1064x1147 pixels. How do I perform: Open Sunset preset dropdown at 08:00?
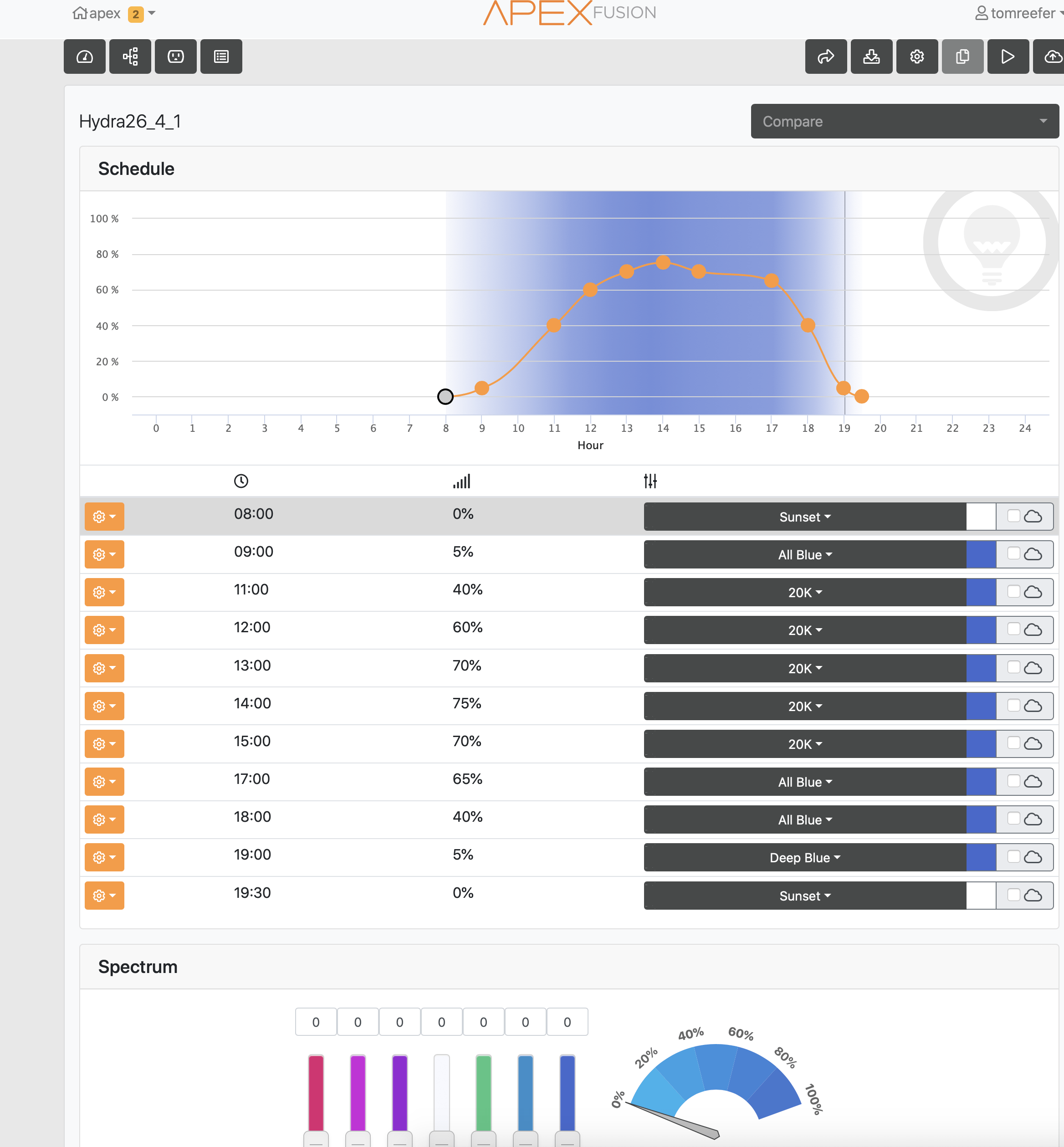805,517
